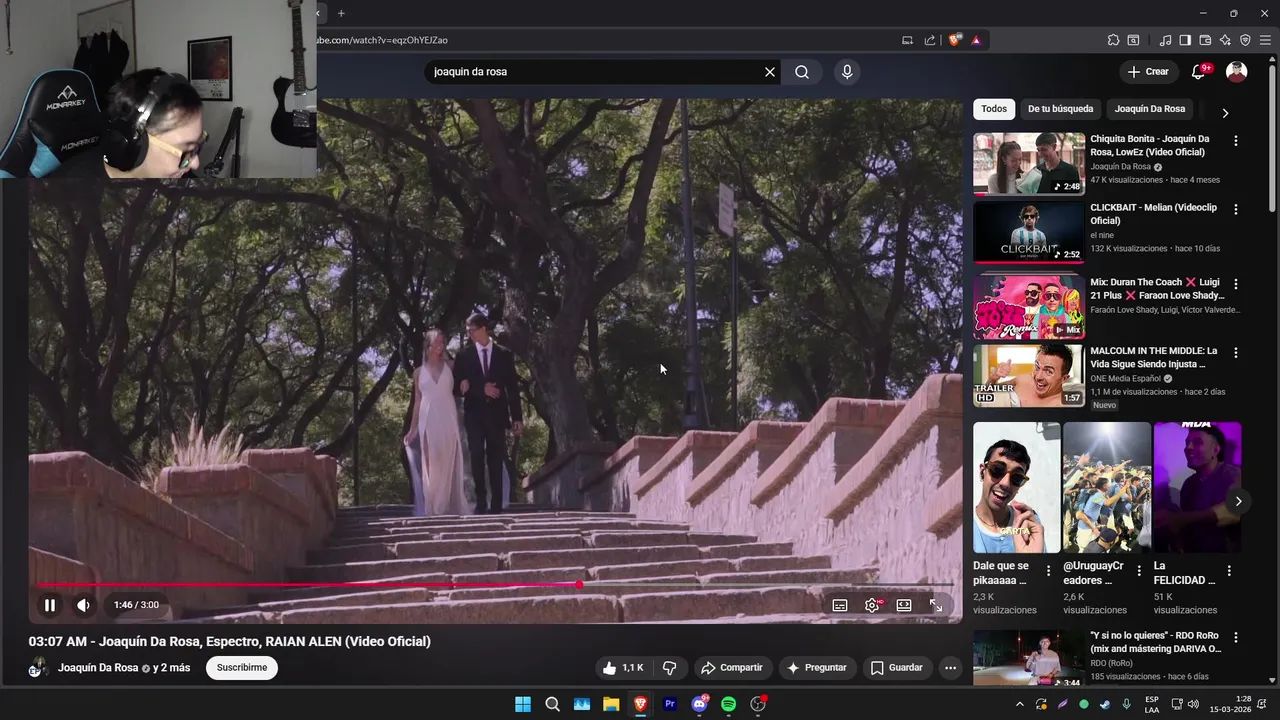This screenshot has width=1280, height=720.
Task: Show hidden system tray icons
Action: click(x=1019, y=704)
